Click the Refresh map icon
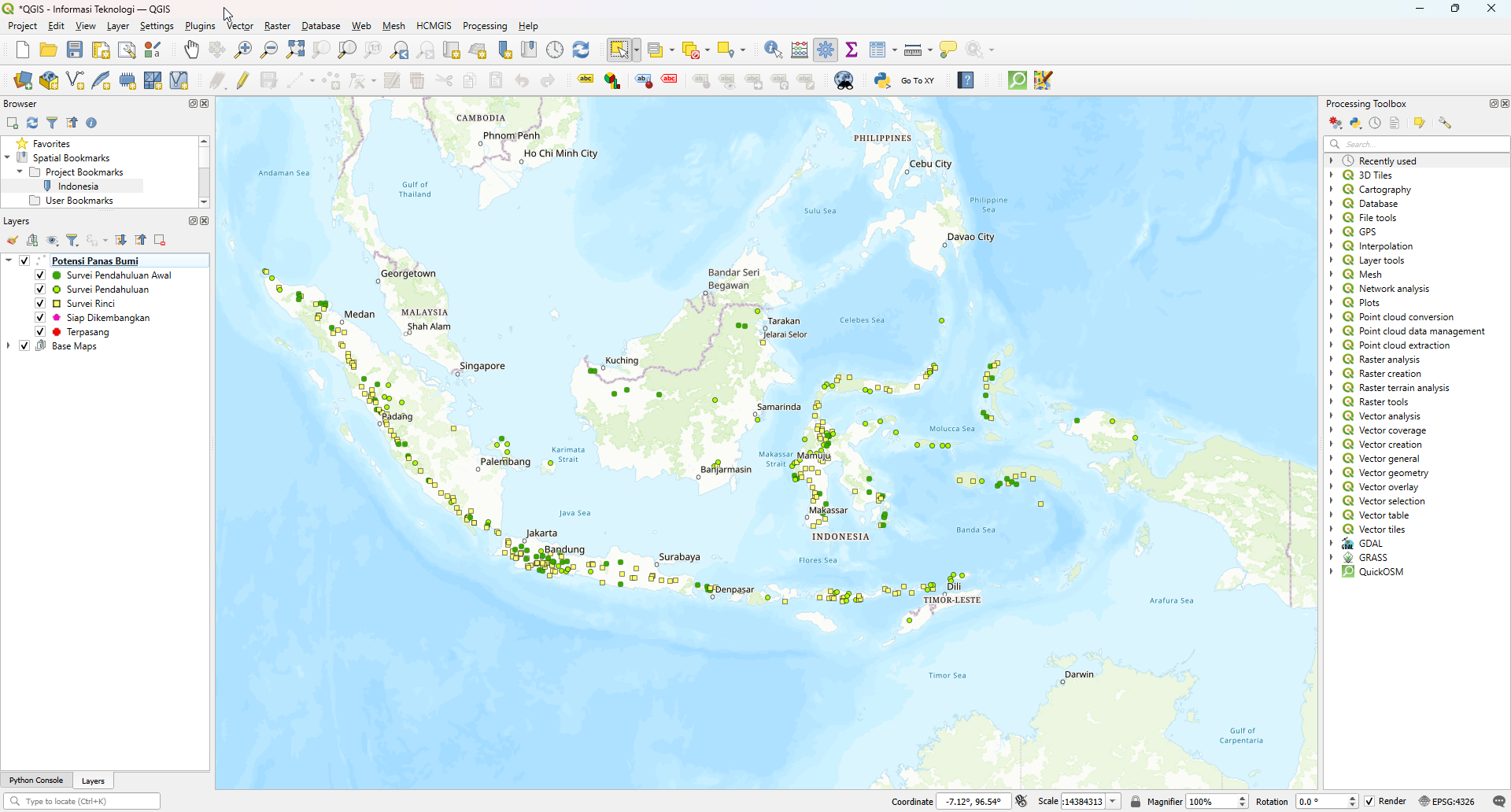 click(x=581, y=50)
